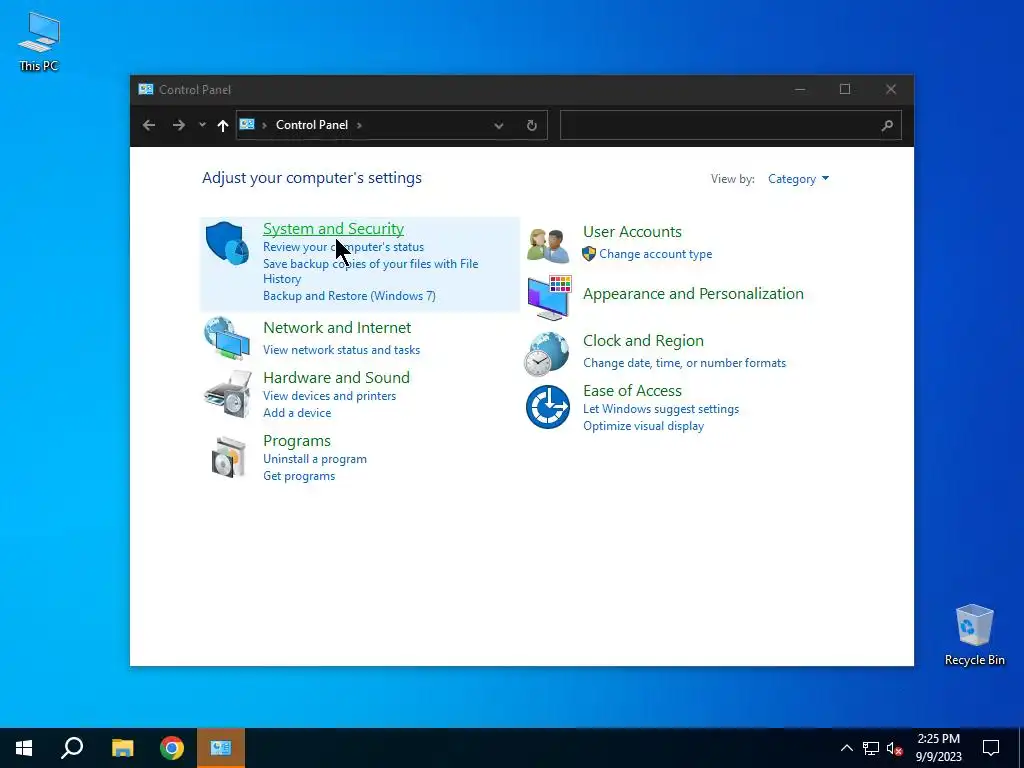Click the Control Panel breadcrumb
Viewport: 1024px width, 768px height.
[312, 125]
